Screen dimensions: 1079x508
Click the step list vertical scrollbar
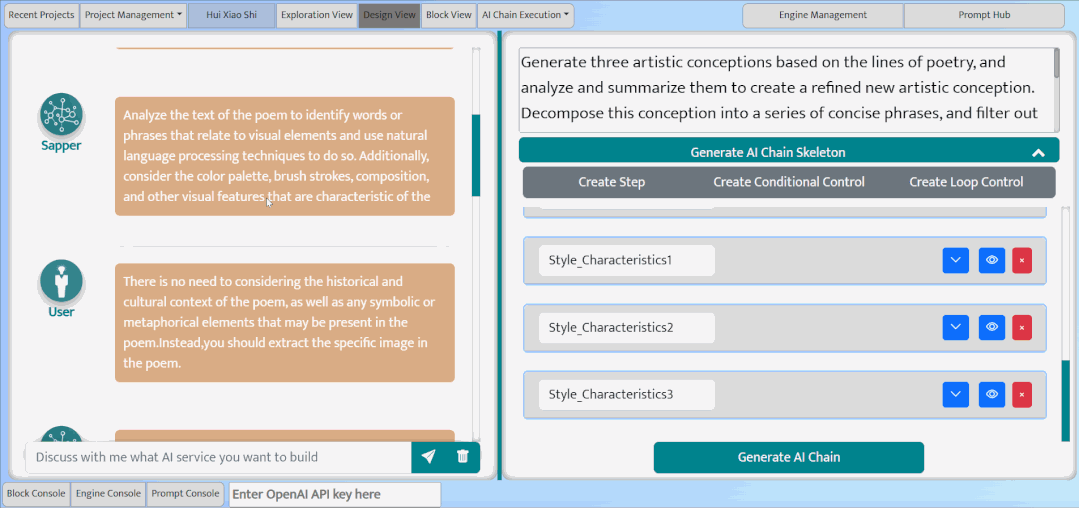pyautogui.click(x=1066, y=324)
